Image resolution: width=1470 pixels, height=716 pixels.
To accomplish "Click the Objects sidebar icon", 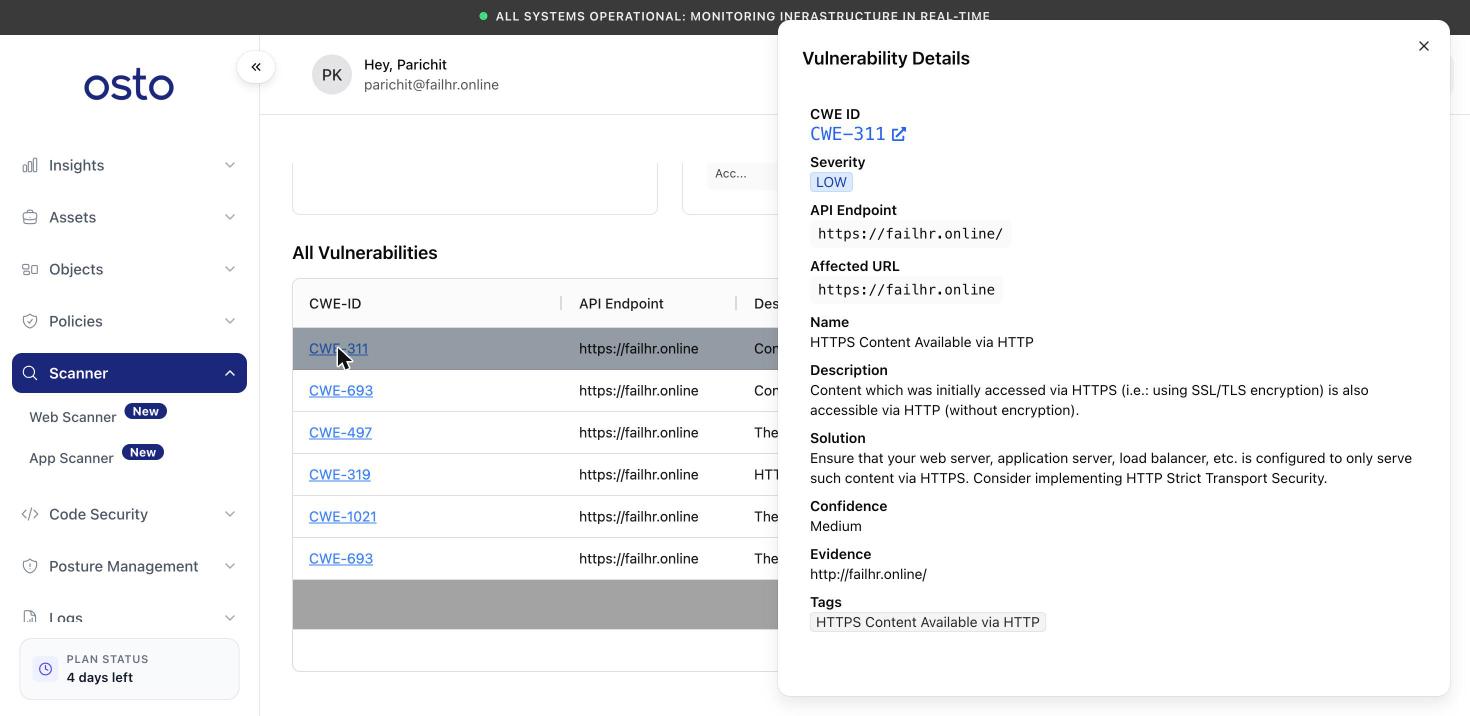I will pyautogui.click(x=30, y=269).
